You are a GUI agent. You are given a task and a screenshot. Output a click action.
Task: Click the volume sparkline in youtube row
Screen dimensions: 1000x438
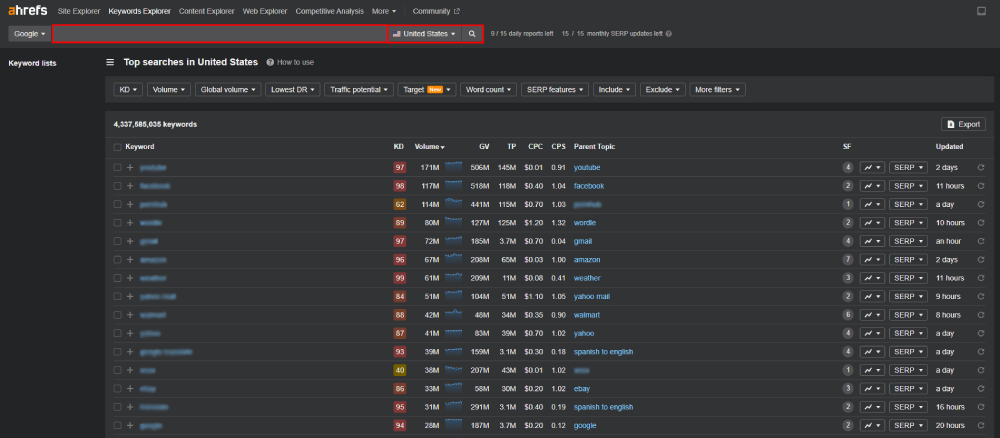[453, 166]
